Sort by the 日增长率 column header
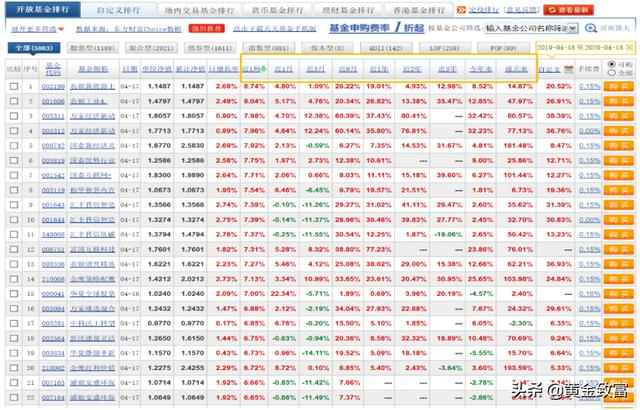The image size is (640, 410). coord(223,69)
